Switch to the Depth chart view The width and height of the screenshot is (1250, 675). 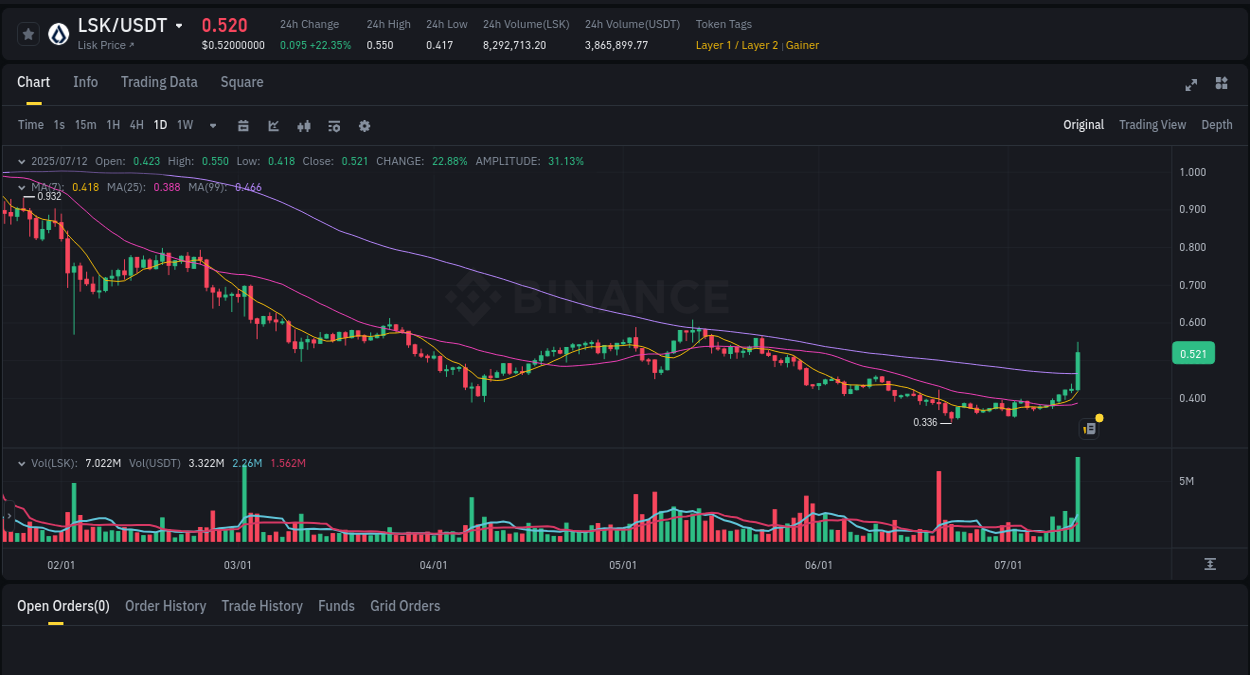click(x=1217, y=125)
